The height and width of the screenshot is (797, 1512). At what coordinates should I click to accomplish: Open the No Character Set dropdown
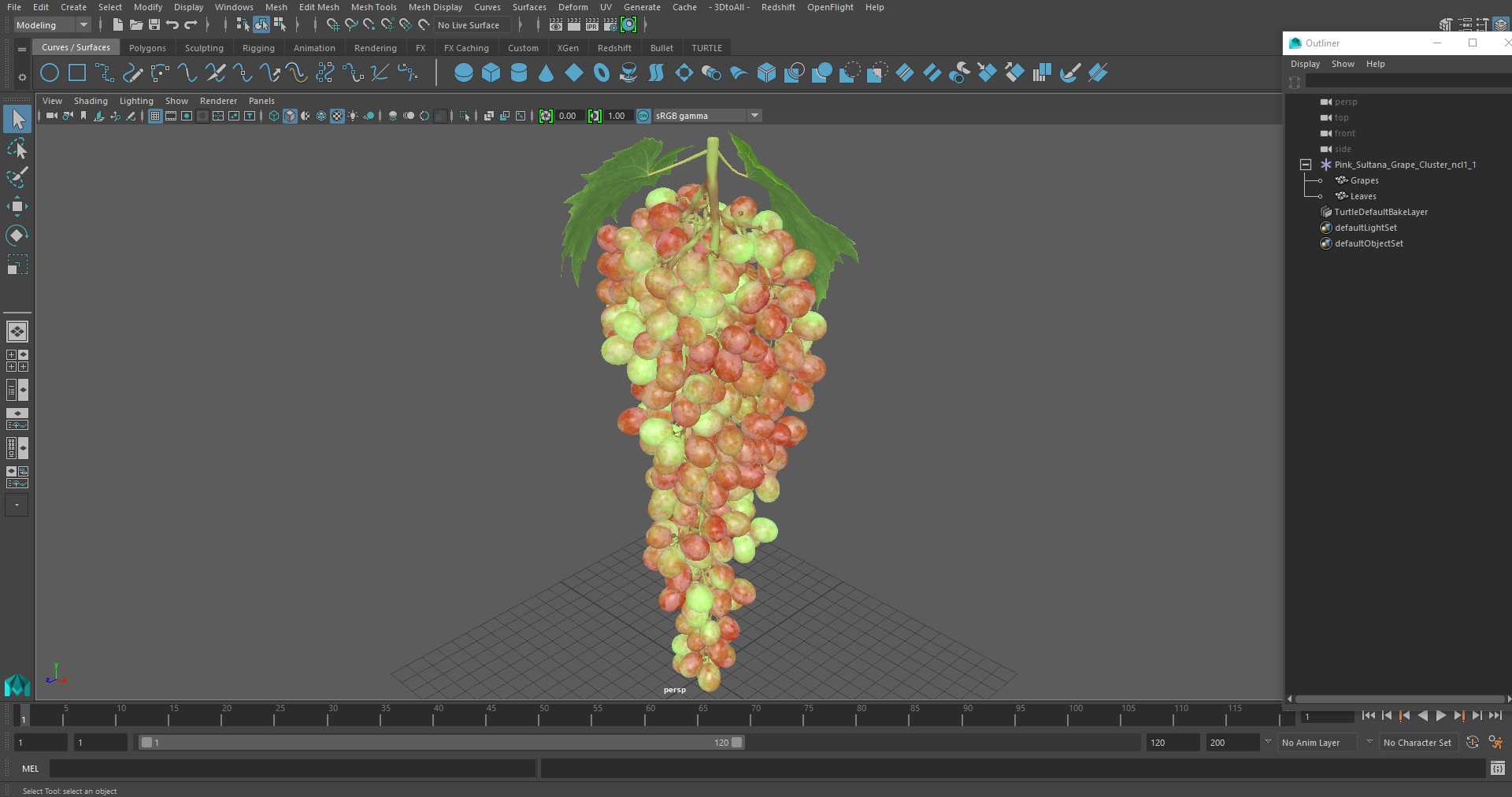[x=1420, y=743]
